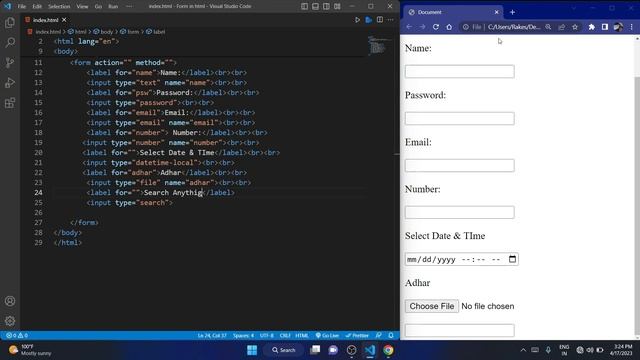The image size is (640, 360).
Task: Click Ln 24, Col 37 status item
Action: point(212,336)
